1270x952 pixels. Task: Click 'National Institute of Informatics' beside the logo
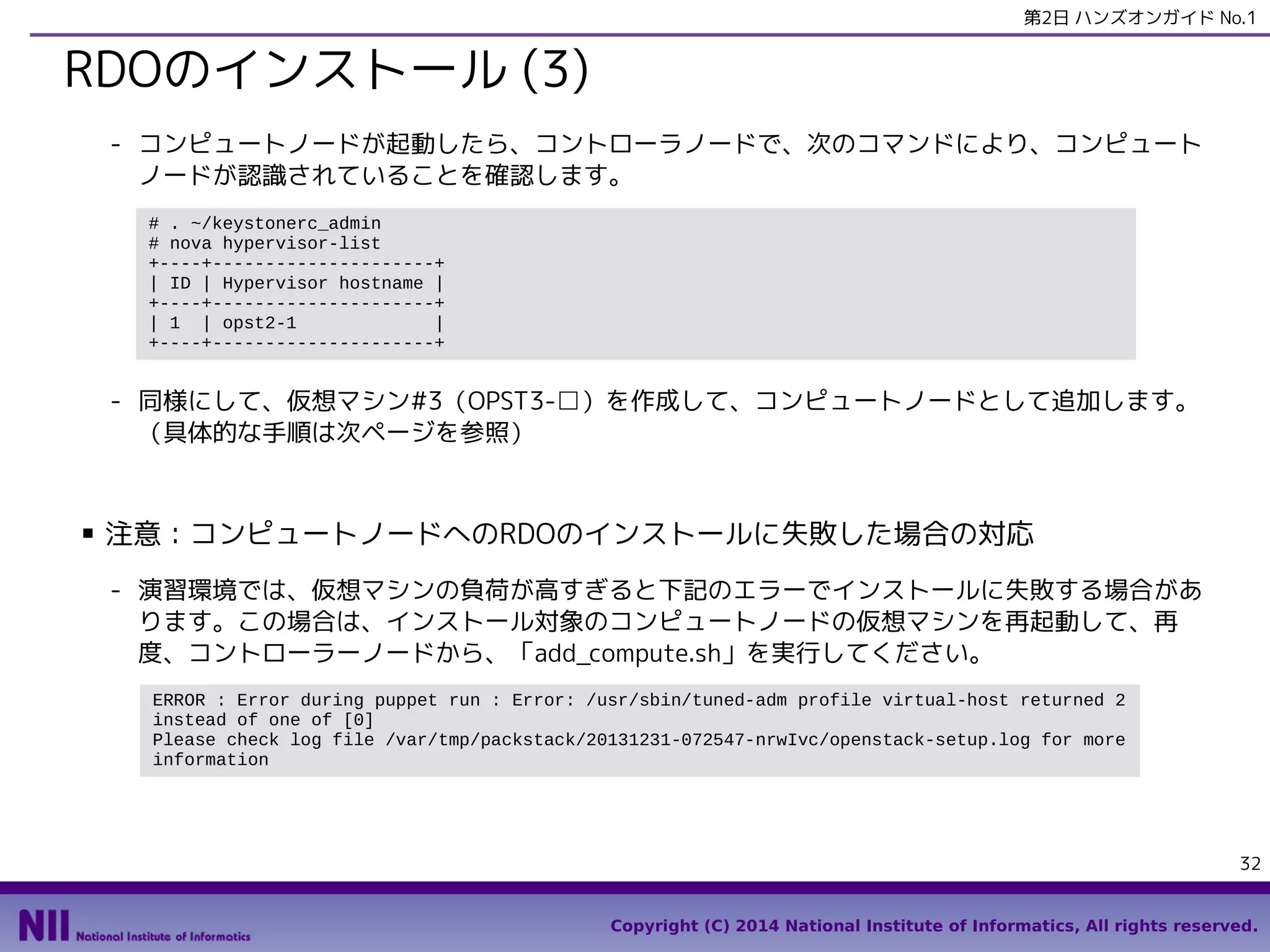(x=163, y=937)
